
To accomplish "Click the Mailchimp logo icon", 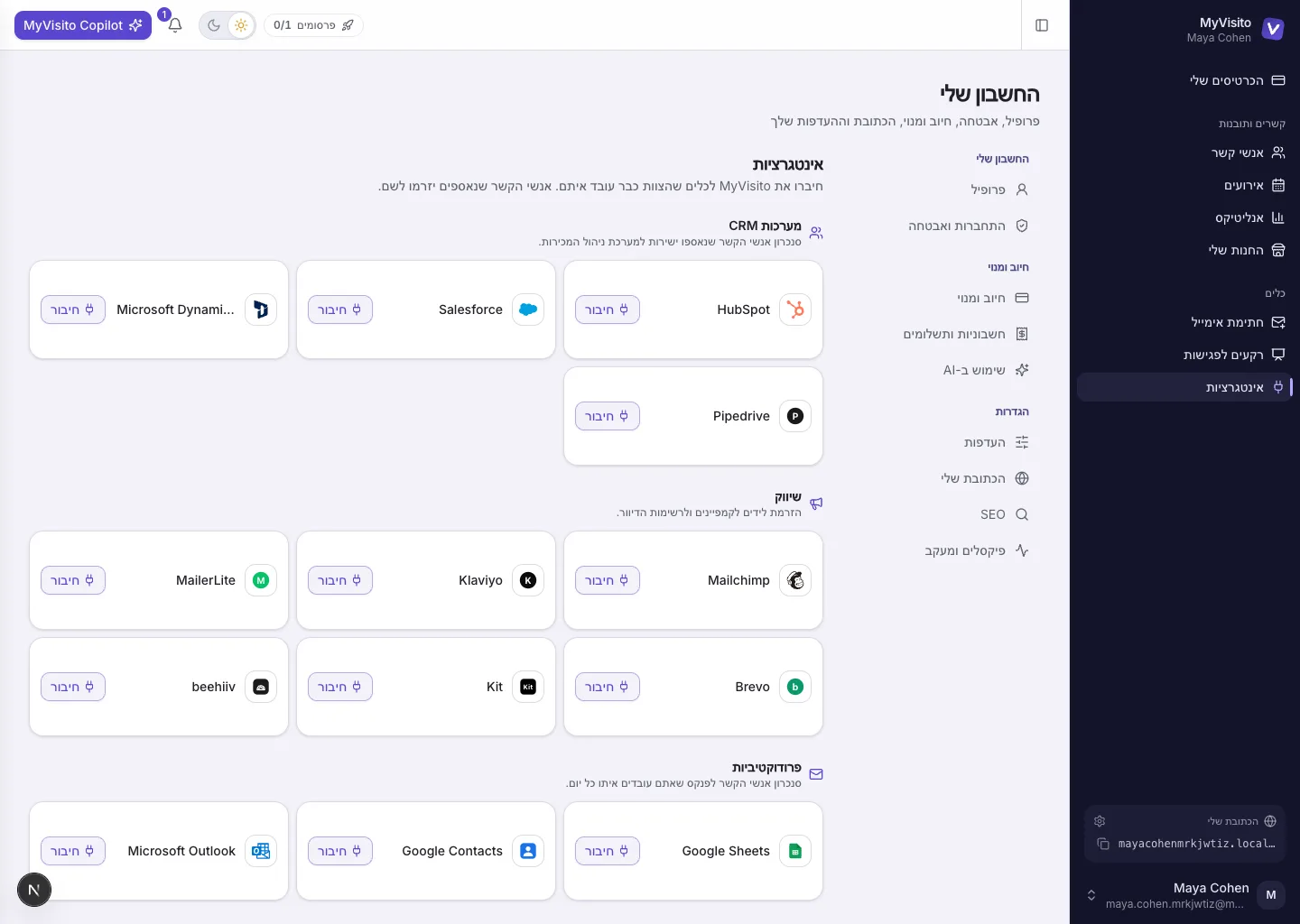I will (795, 580).
